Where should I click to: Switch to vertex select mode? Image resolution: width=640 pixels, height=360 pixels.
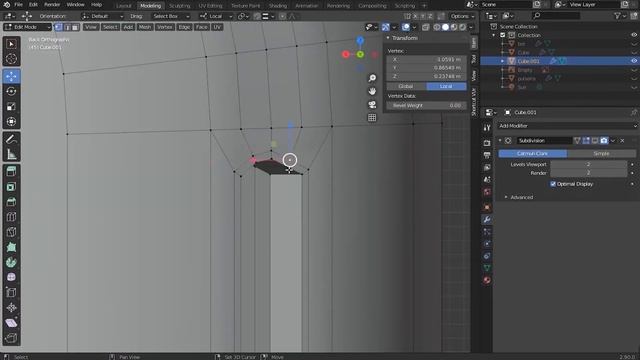58,27
